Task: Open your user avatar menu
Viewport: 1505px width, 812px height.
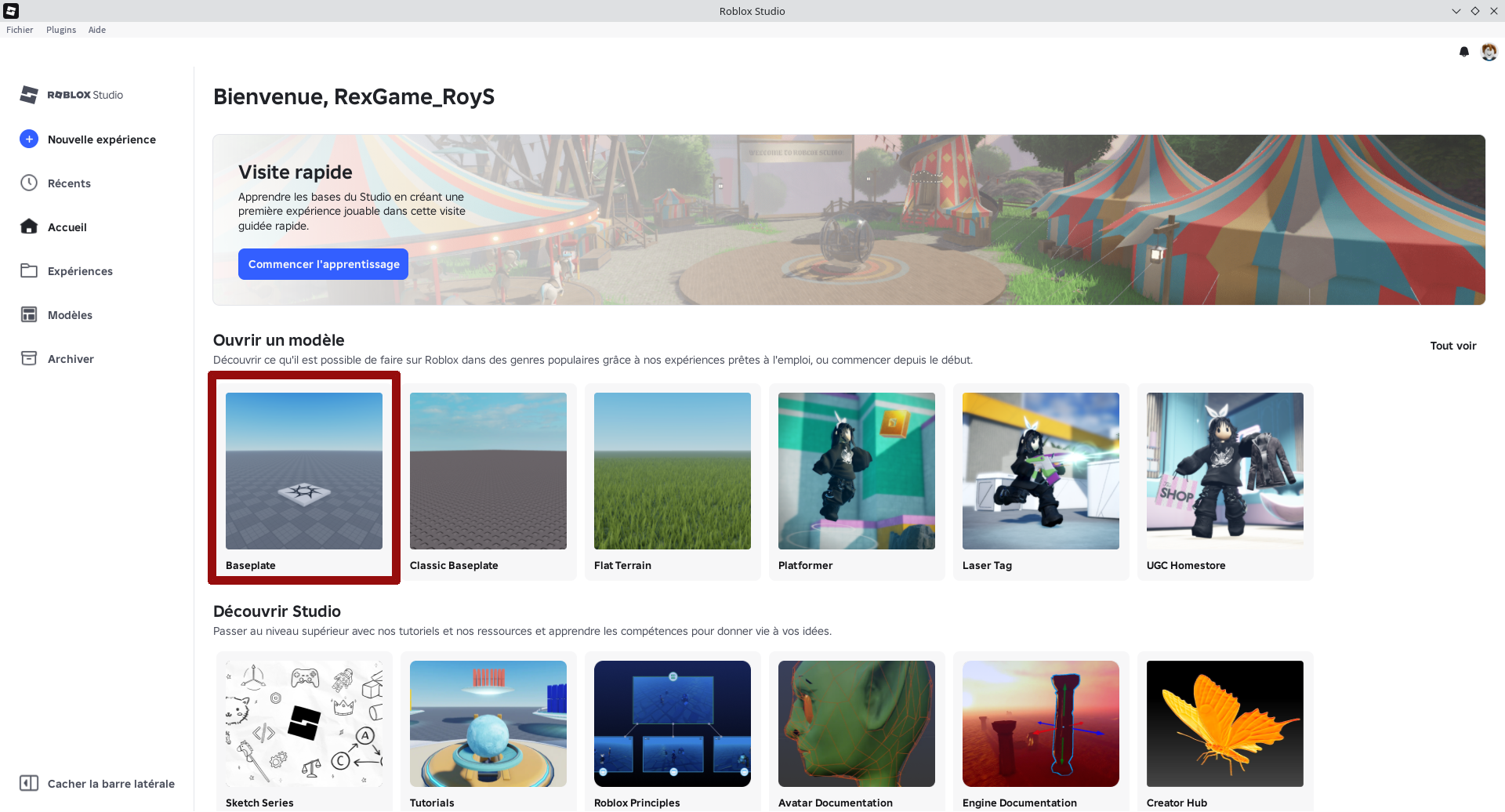Action: tap(1490, 52)
